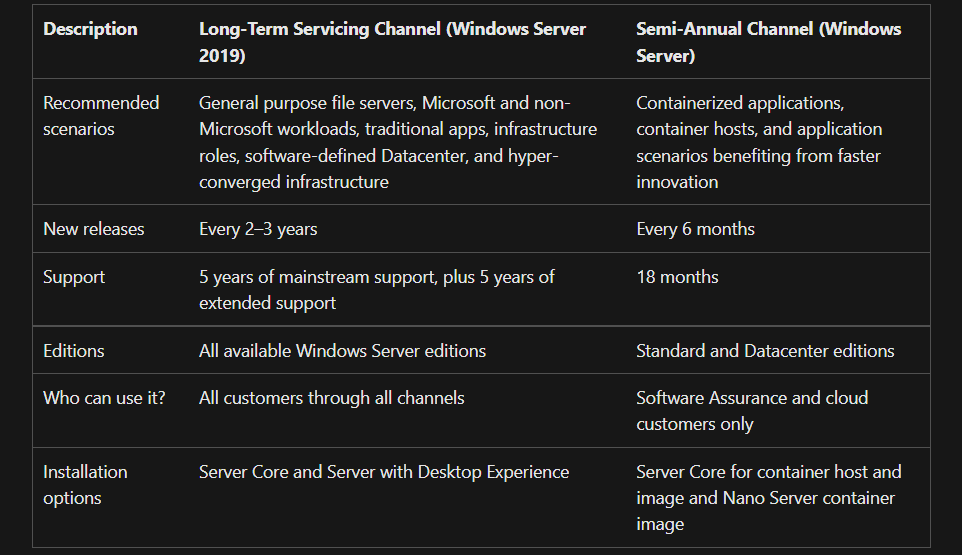The width and height of the screenshot is (962, 555).
Task: Click the Installation options row label
Action: (85, 484)
